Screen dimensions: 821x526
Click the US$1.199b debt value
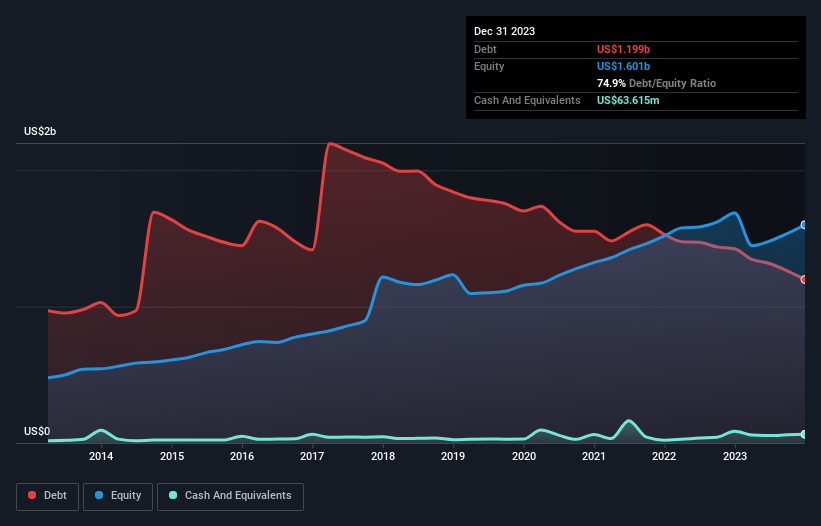[623, 49]
